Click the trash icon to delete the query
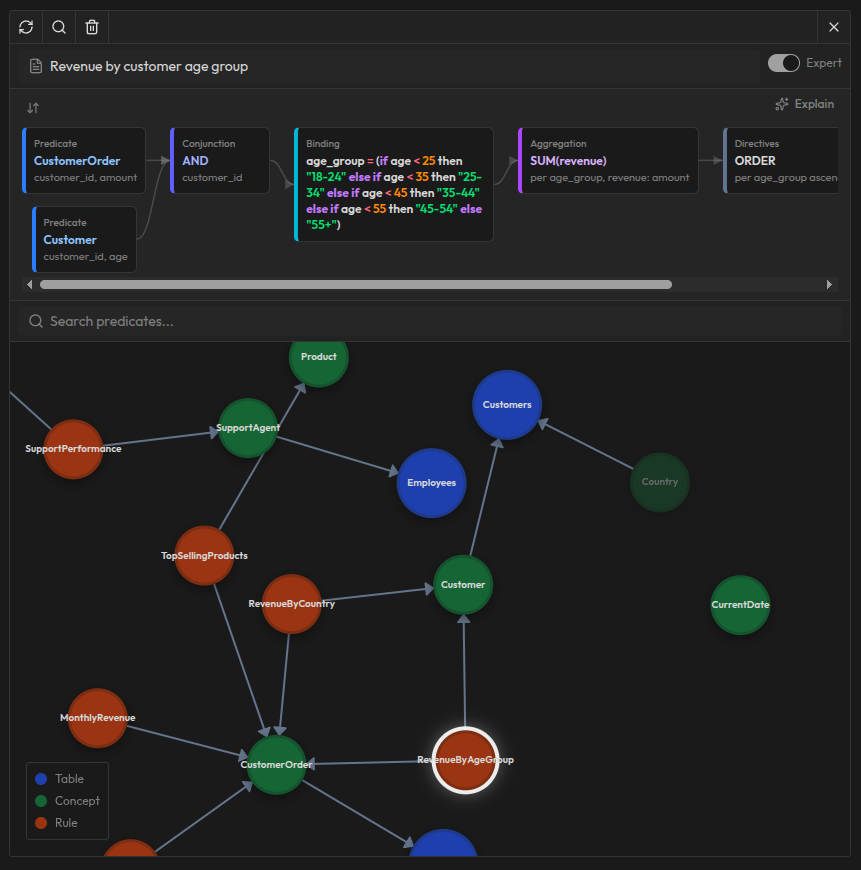 coord(91,27)
